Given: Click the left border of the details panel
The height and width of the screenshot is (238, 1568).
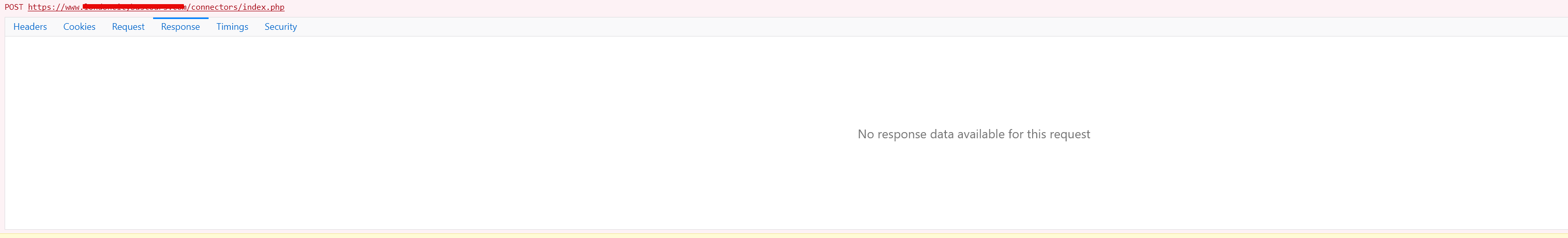Looking at the screenshot, I should point(5,122).
